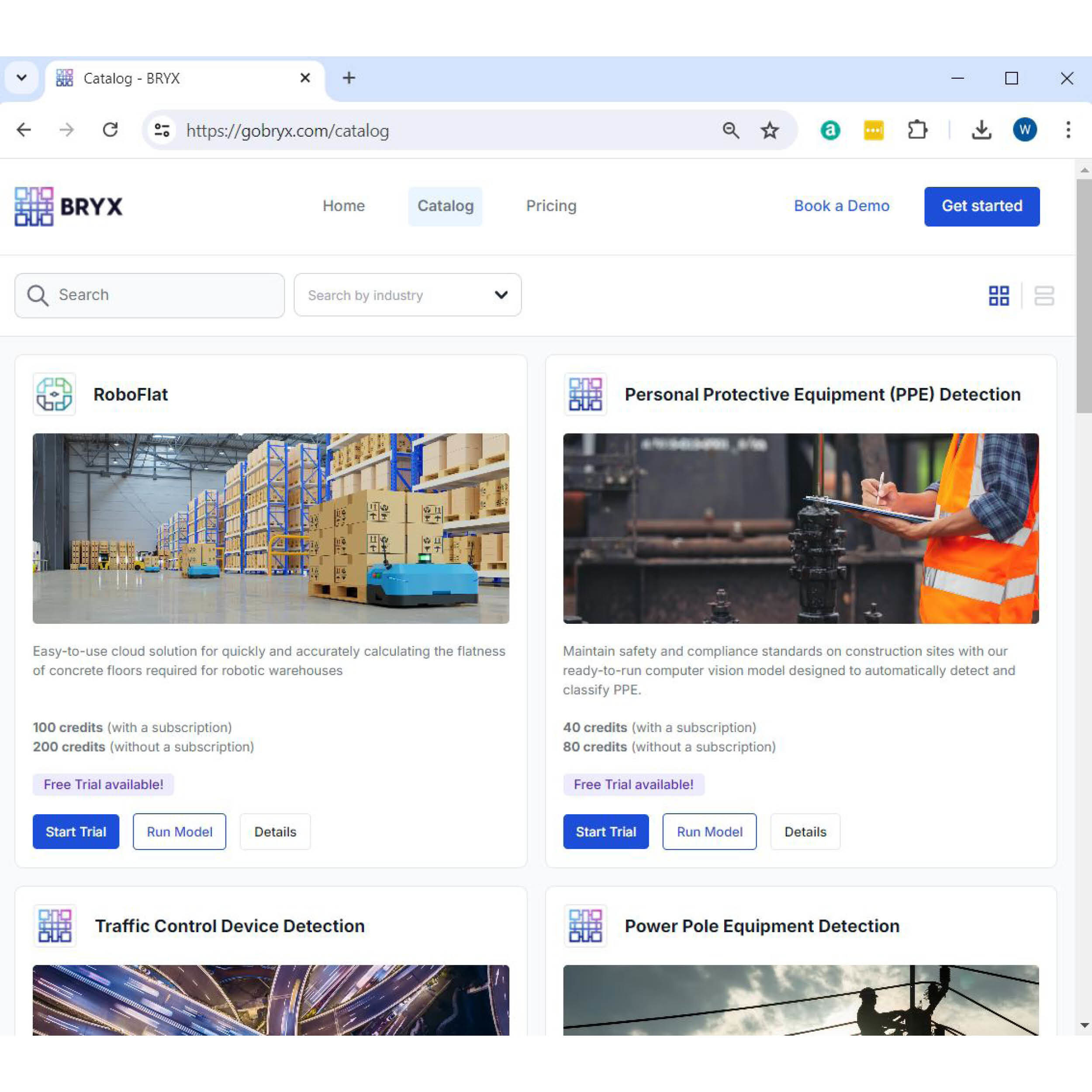This screenshot has height=1092, width=1092.
Task: Click PPE Detection's Free Trial available! badge
Action: 634,784
